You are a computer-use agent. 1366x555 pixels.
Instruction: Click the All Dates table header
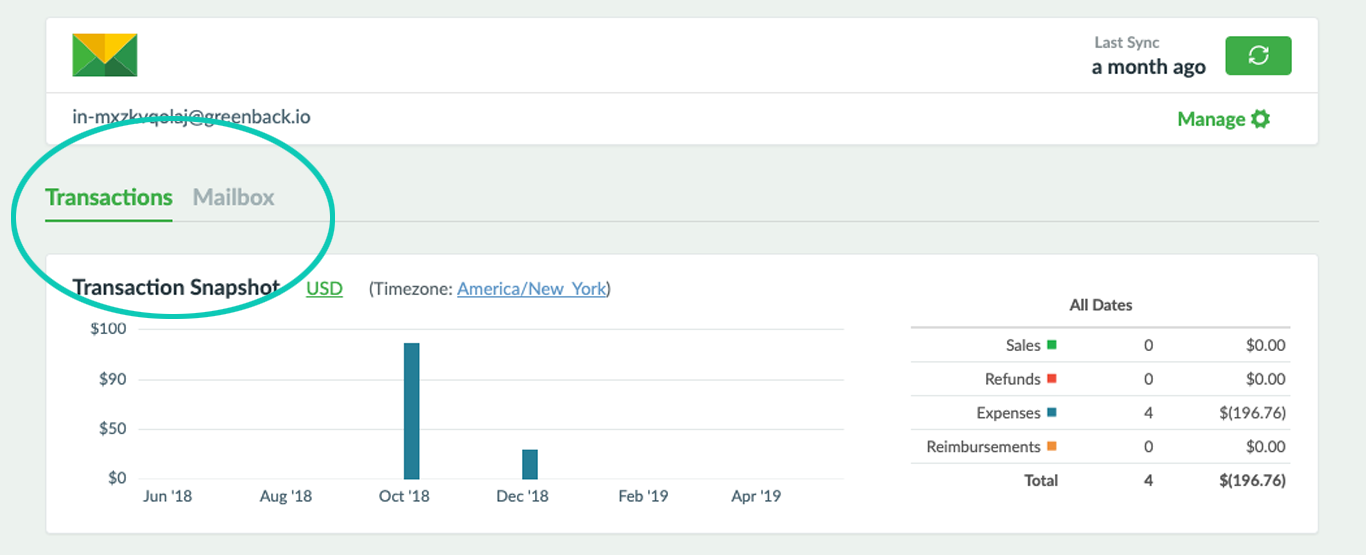point(1100,305)
